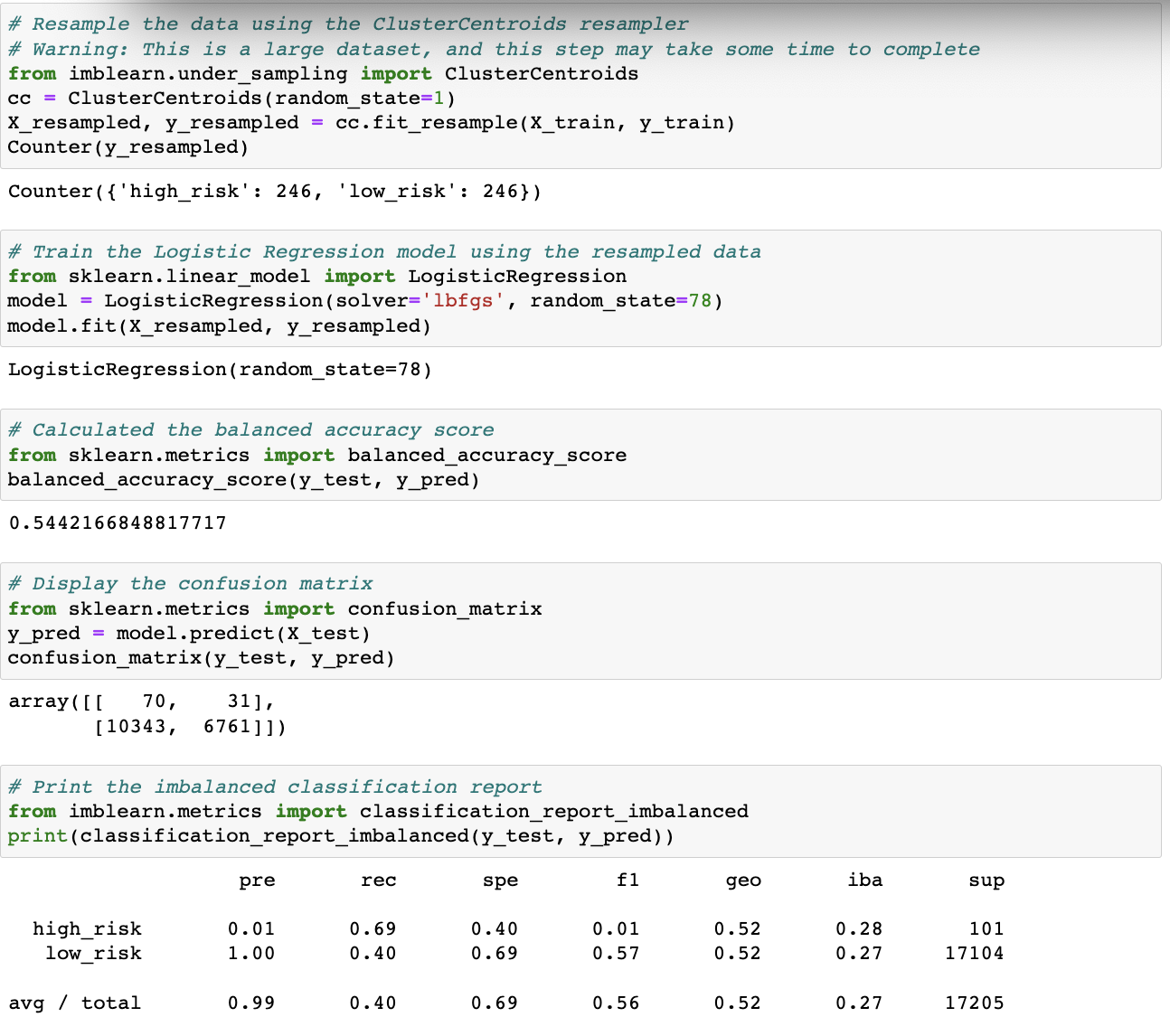Click the 'geo' column header in report
This screenshot has height=1036, width=1170.
coord(743,881)
